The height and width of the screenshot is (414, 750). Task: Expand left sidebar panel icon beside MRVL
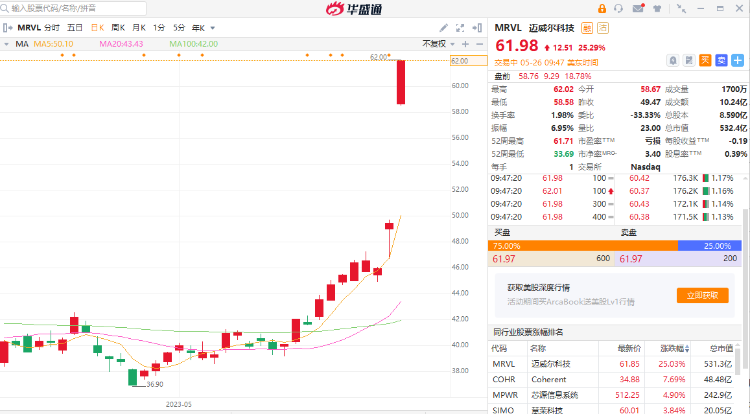pyautogui.click(x=7, y=28)
